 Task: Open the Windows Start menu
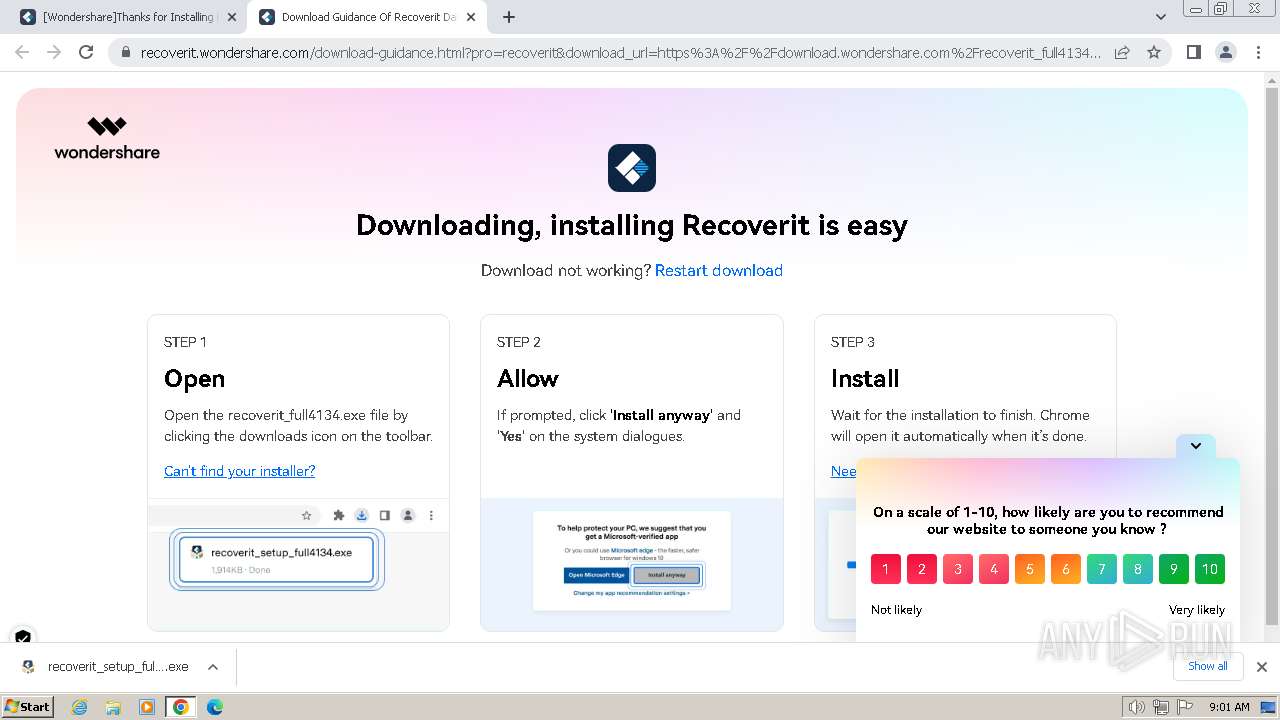[28, 707]
